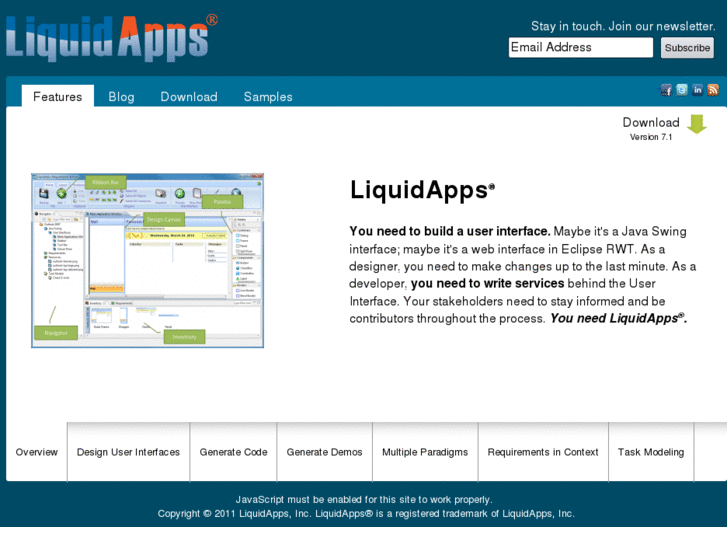
Task: Click the copyright 2011 LiquidApps footer text
Action: [x=366, y=513]
